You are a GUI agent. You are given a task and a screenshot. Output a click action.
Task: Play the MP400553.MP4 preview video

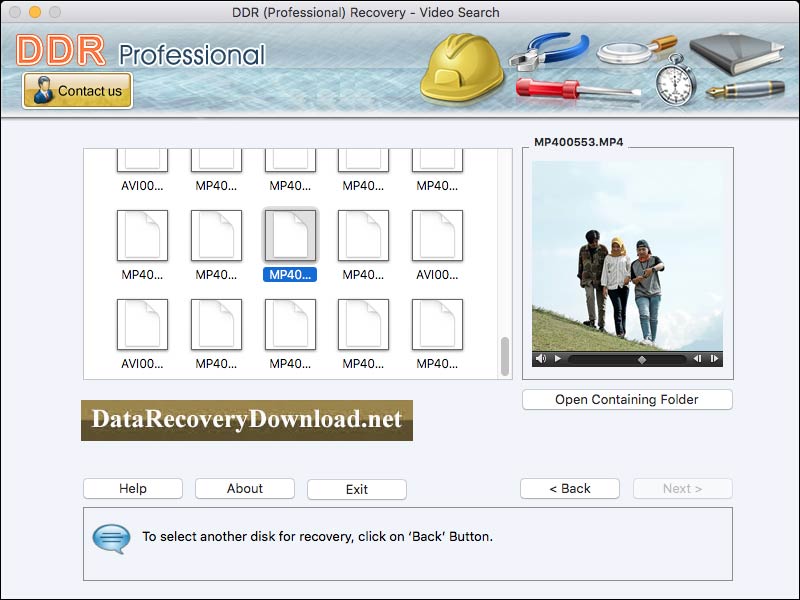(x=558, y=357)
